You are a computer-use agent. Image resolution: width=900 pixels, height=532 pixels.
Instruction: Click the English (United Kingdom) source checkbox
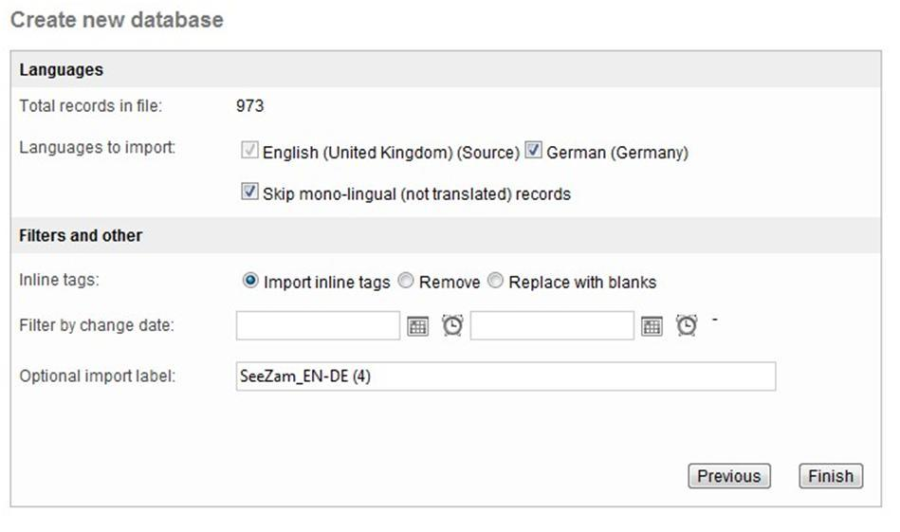(x=250, y=153)
